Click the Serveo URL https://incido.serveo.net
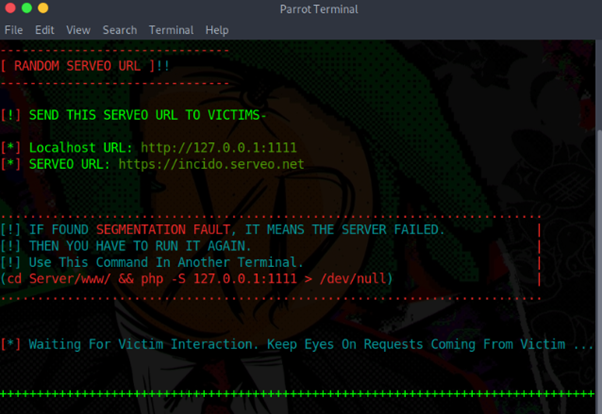 211,164
